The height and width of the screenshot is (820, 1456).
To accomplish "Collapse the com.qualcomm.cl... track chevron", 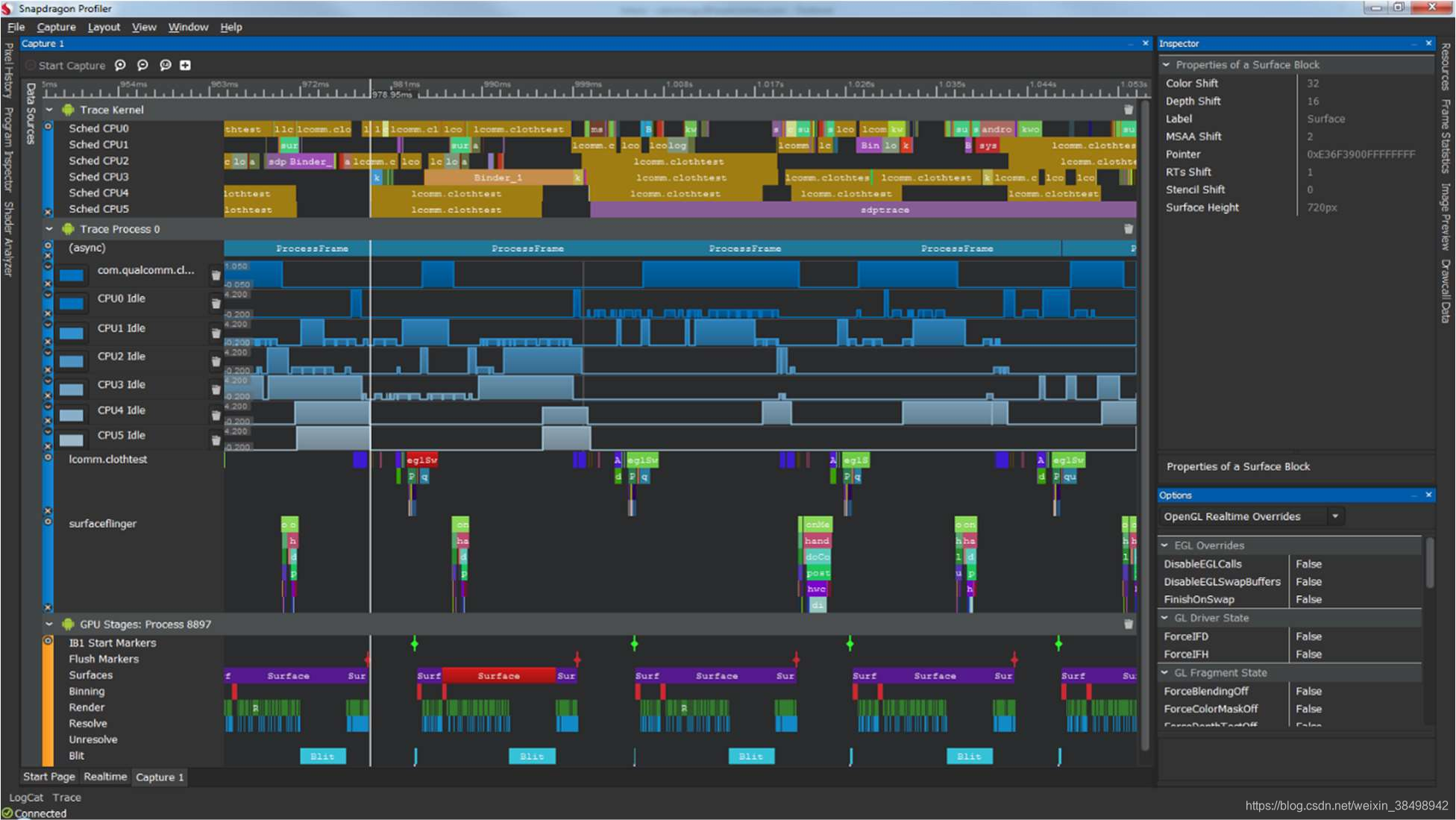I will [x=48, y=266].
